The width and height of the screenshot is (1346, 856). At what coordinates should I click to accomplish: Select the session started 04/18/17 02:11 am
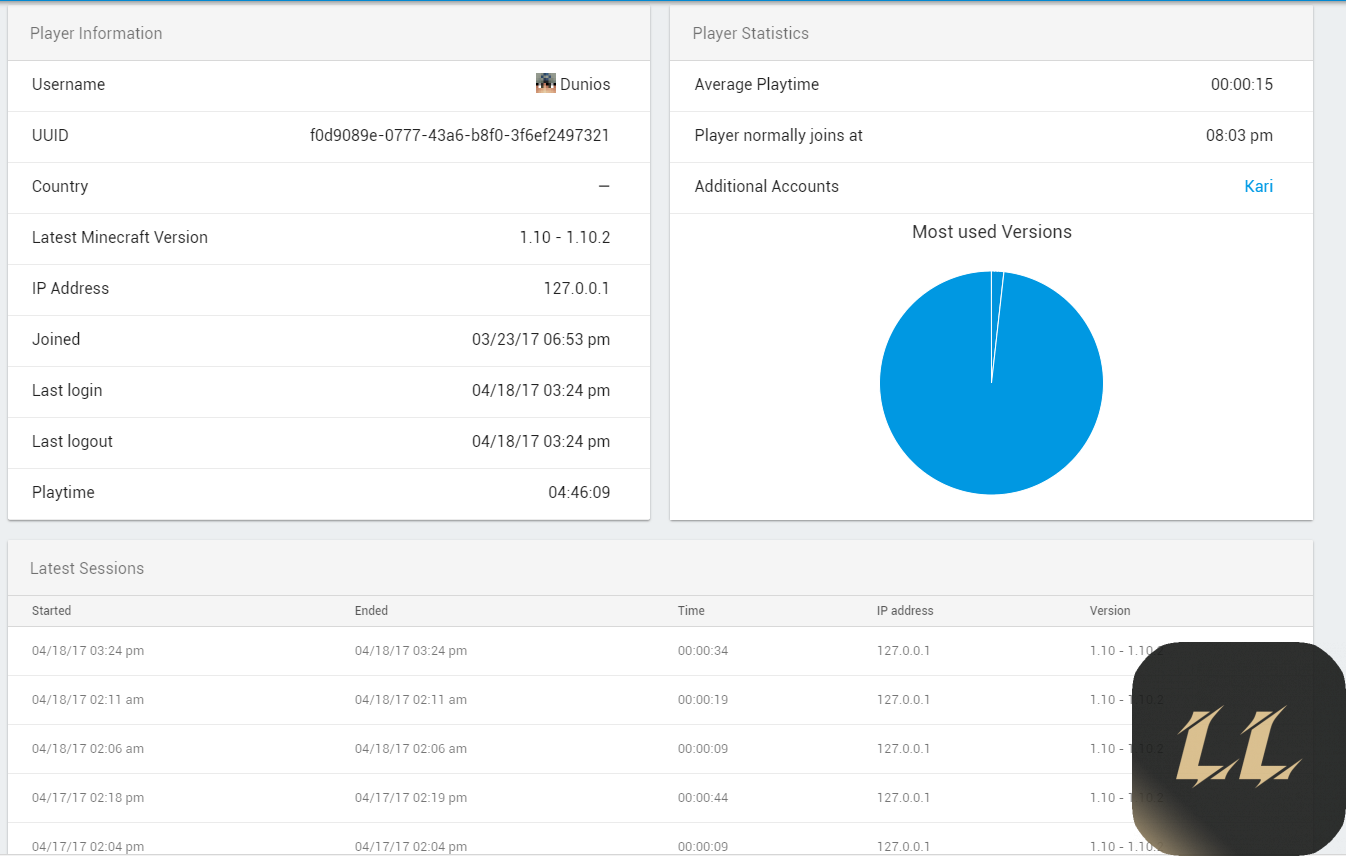click(x=88, y=700)
